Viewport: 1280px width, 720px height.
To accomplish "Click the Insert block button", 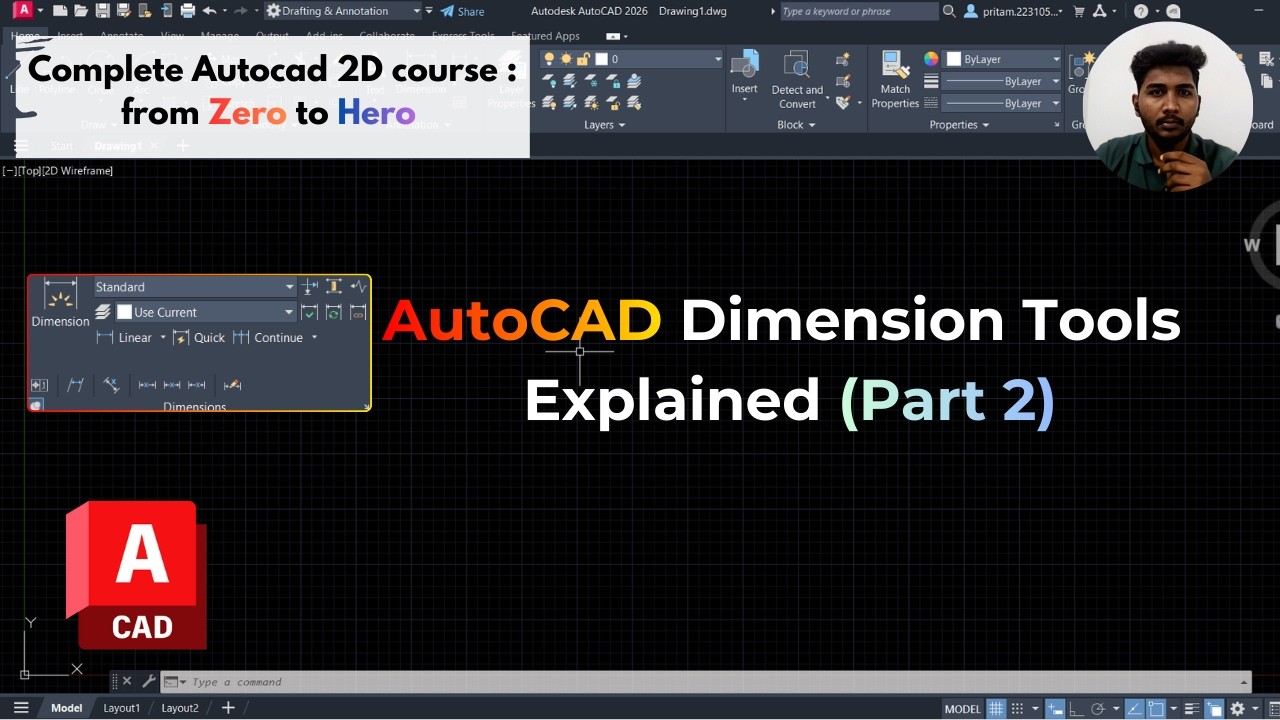I will [x=745, y=75].
